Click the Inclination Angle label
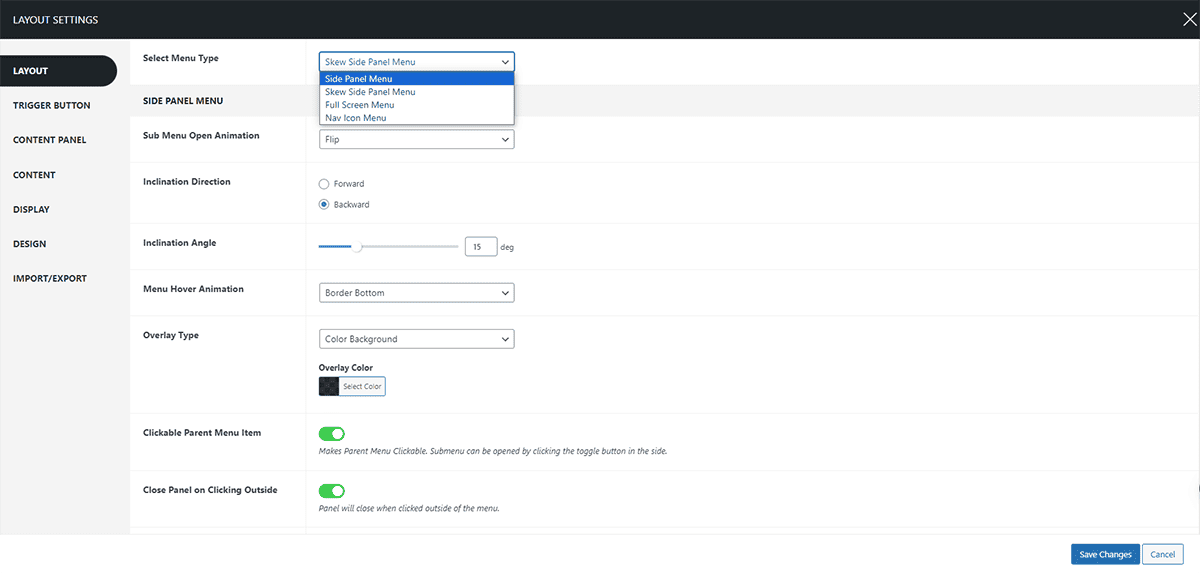Screen dimensions: 1200x573 [180, 243]
